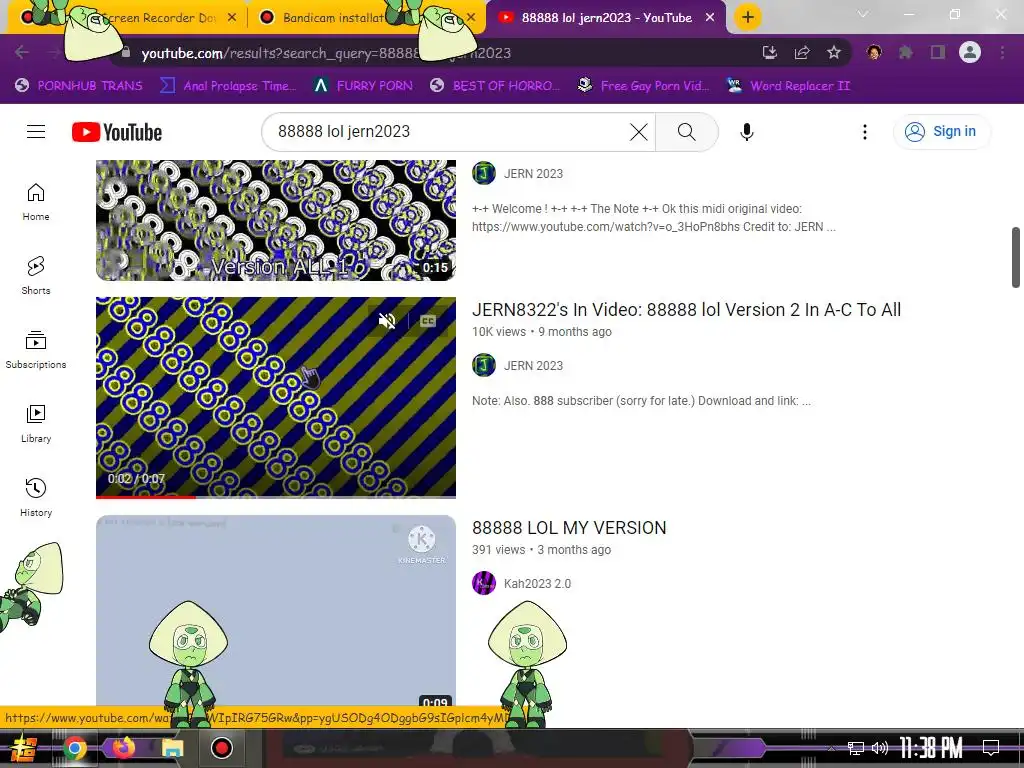Open the KineMaster video thumbnail
The width and height of the screenshot is (1024, 768).
[276, 611]
